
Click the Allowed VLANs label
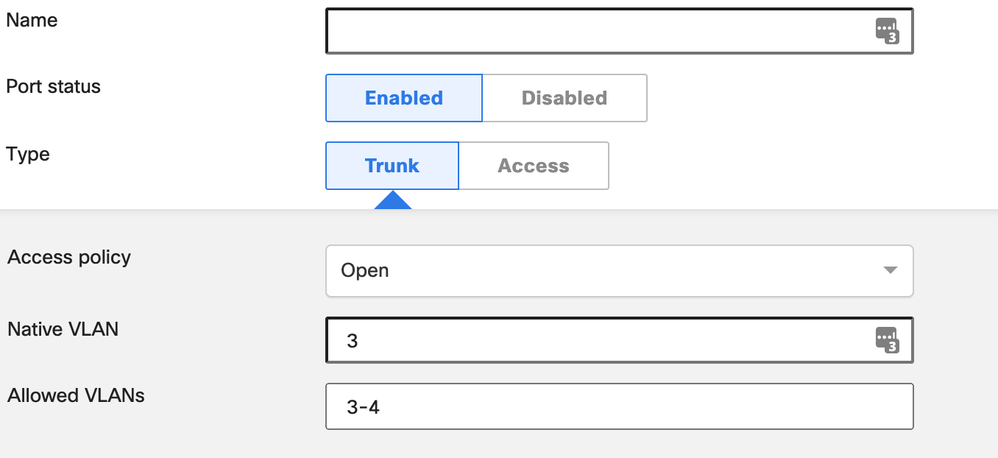[76, 395]
